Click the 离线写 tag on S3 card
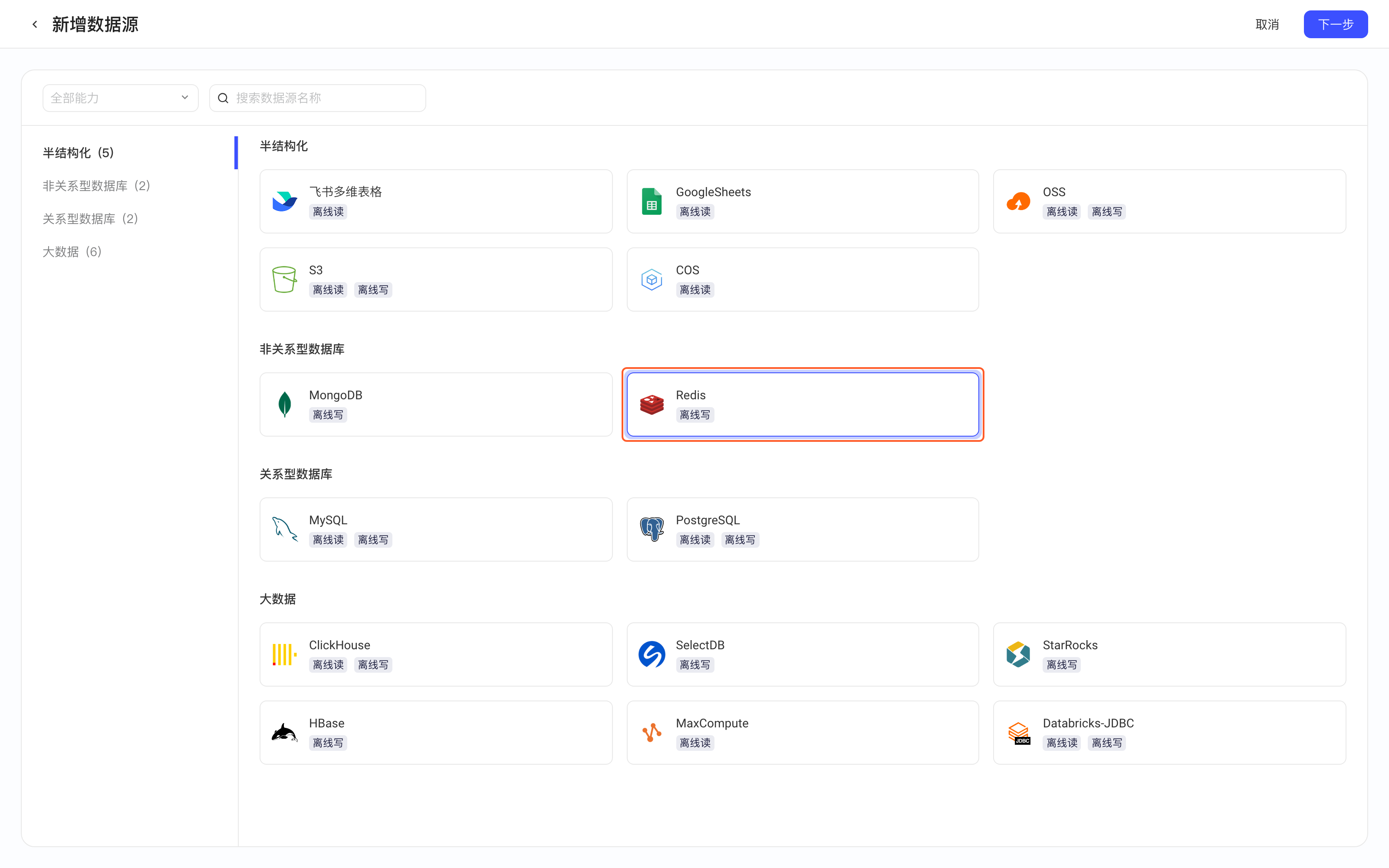Image resolution: width=1389 pixels, height=868 pixels. click(x=373, y=290)
